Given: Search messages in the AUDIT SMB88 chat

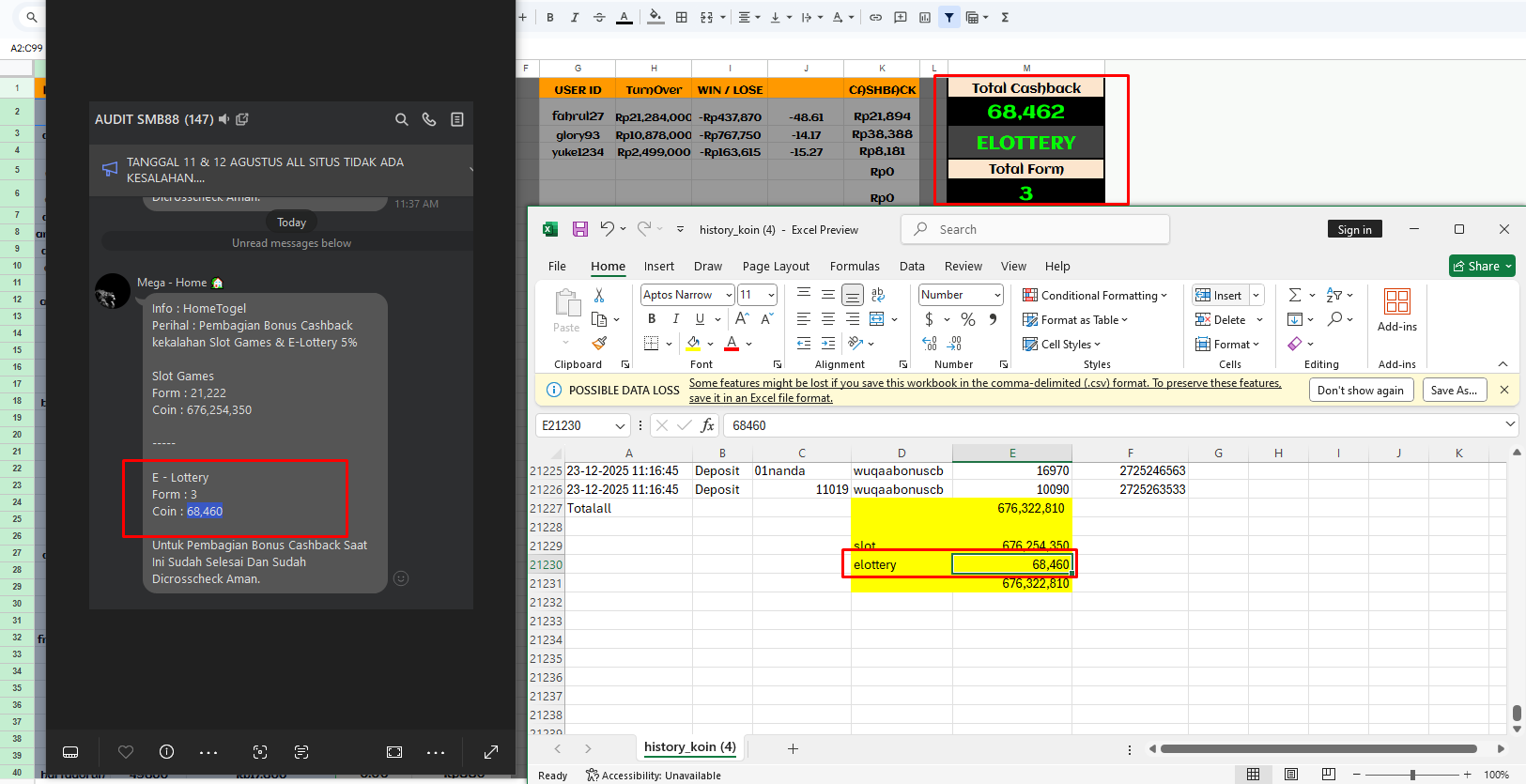Looking at the screenshot, I should tap(401, 119).
